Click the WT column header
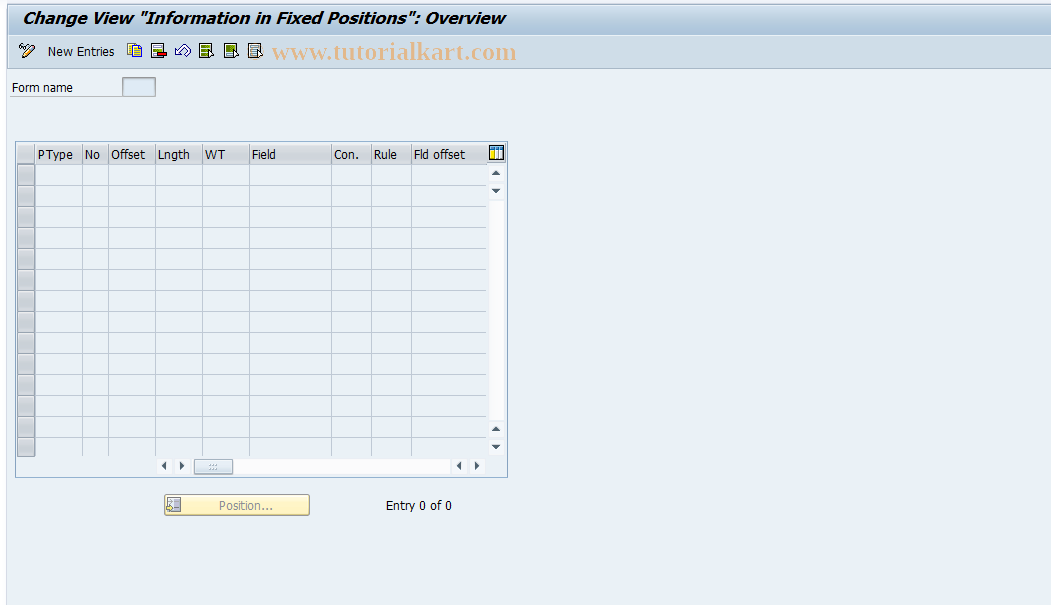 225,155
